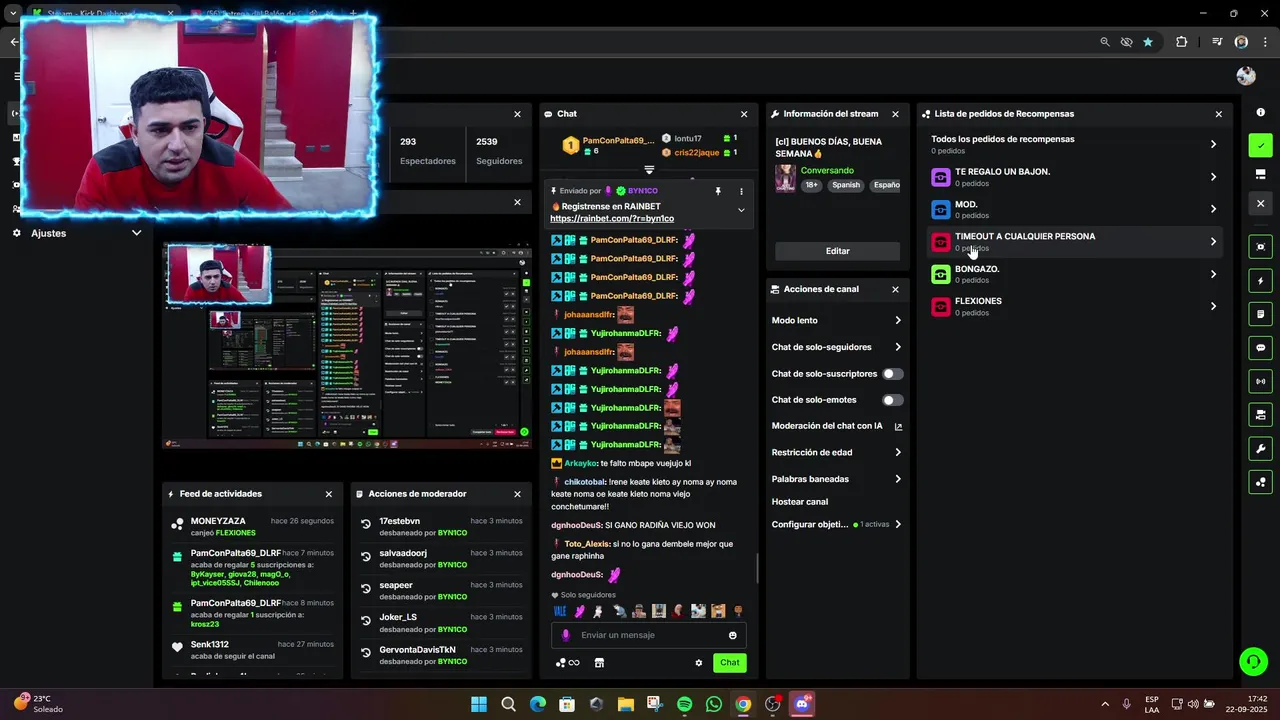Open Restricción de edad settings
Viewport: 1280px width, 720px height.
tap(837, 453)
